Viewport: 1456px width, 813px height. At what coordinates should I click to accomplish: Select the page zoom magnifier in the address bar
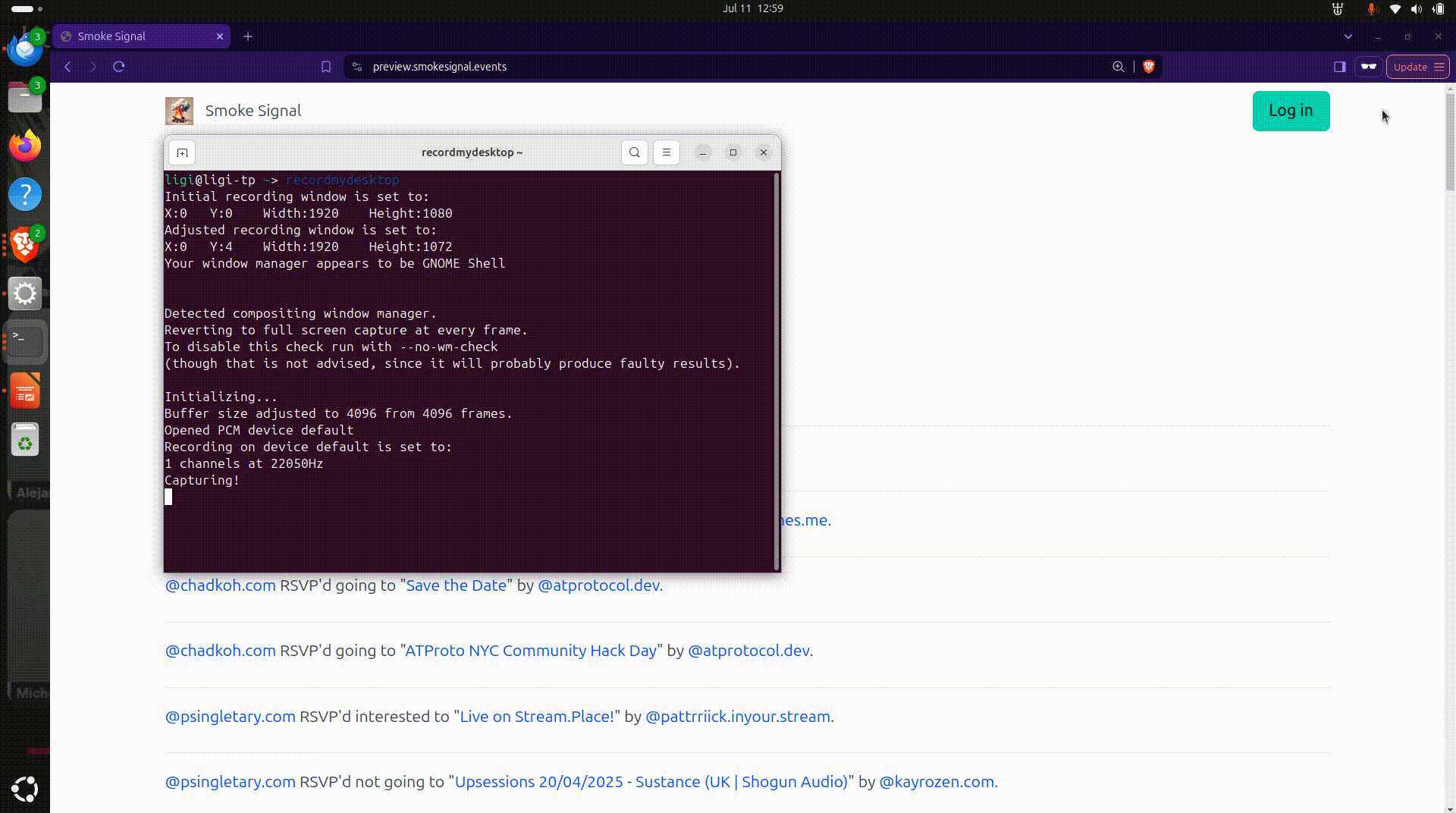click(x=1118, y=67)
